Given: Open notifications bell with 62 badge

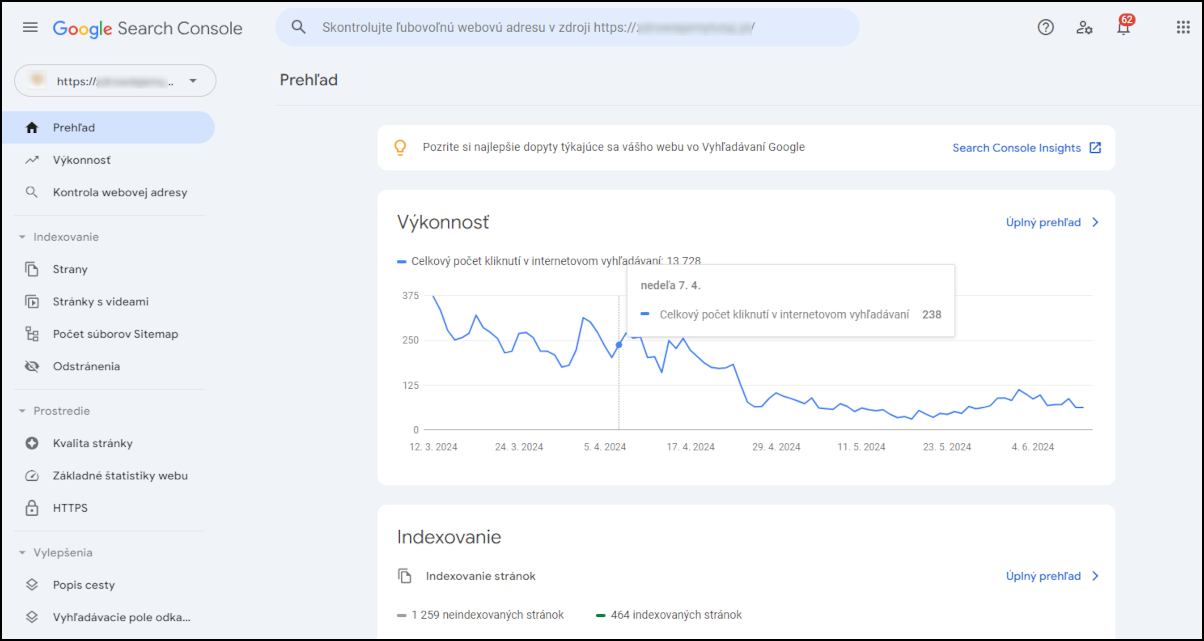Looking at the screenshot, I should pos(1123,28).
